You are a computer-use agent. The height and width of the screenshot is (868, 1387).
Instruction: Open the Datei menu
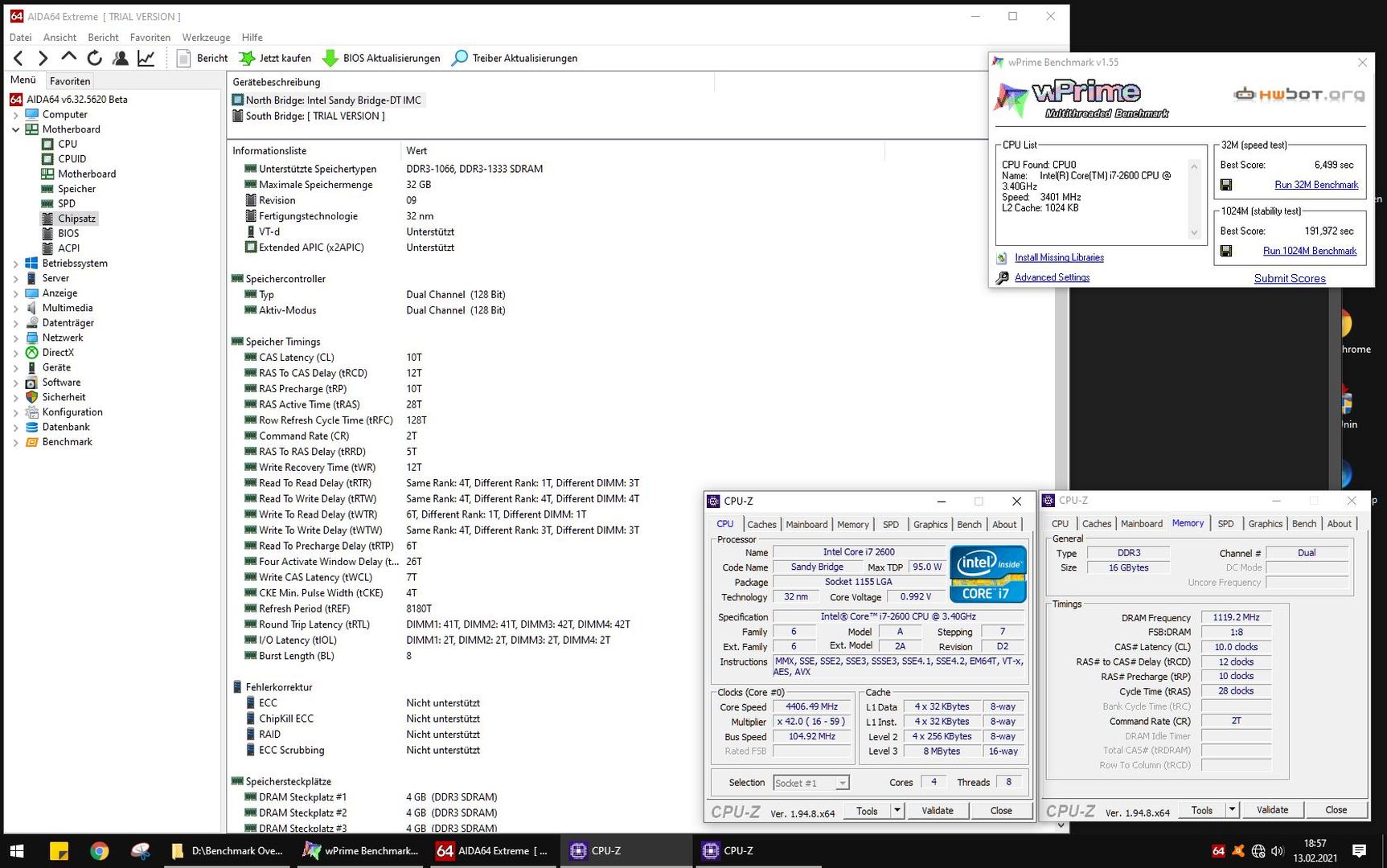coord(20,37)
